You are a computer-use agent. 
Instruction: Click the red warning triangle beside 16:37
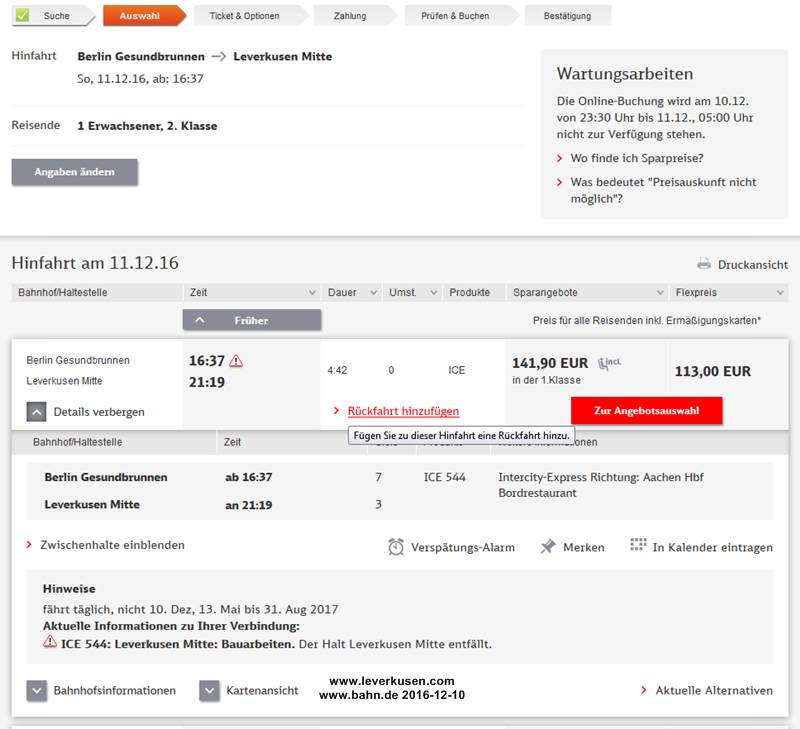236,361
